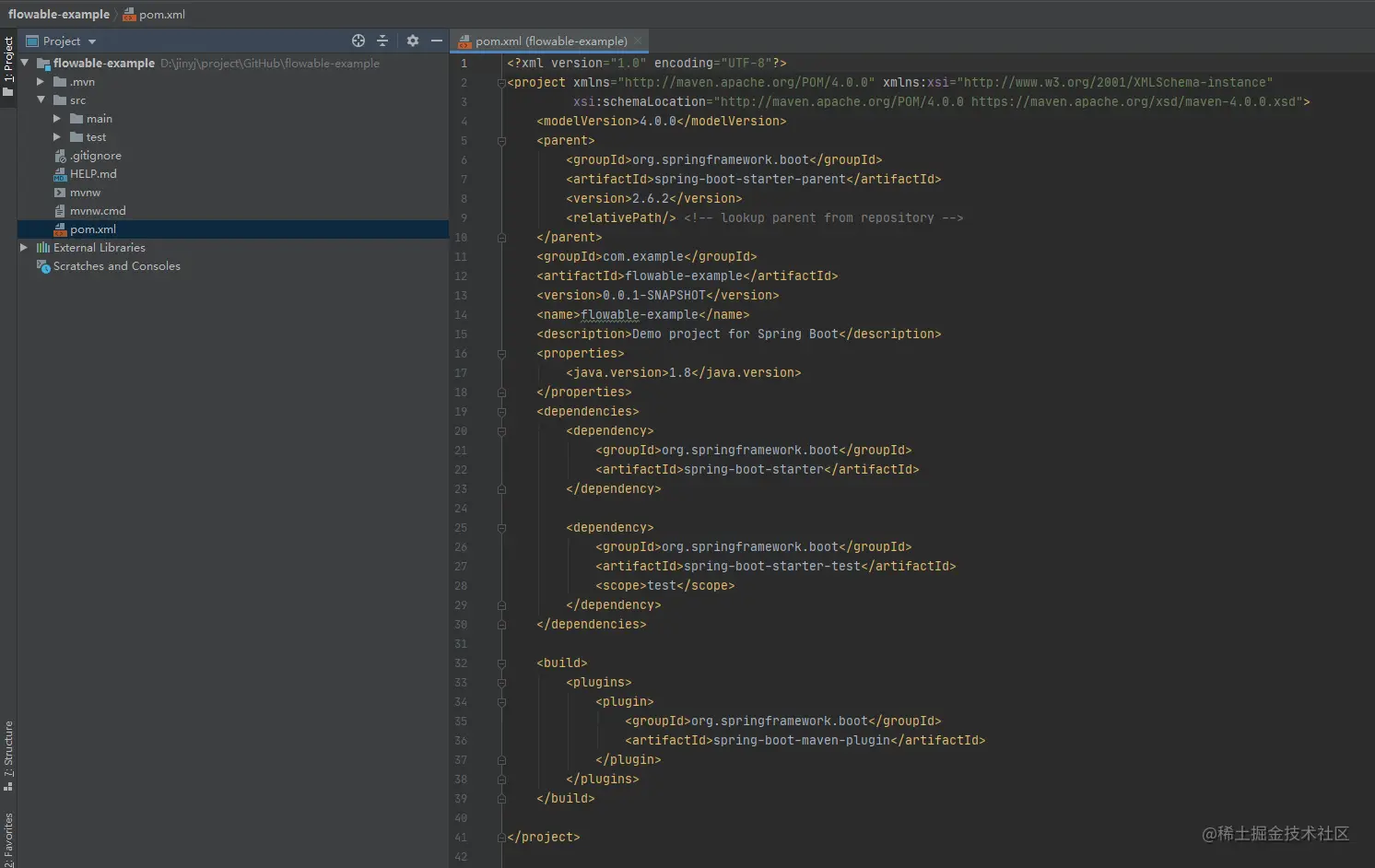Click the Maven icon beside pom.xml breadcrumb

tap(131, 14)
